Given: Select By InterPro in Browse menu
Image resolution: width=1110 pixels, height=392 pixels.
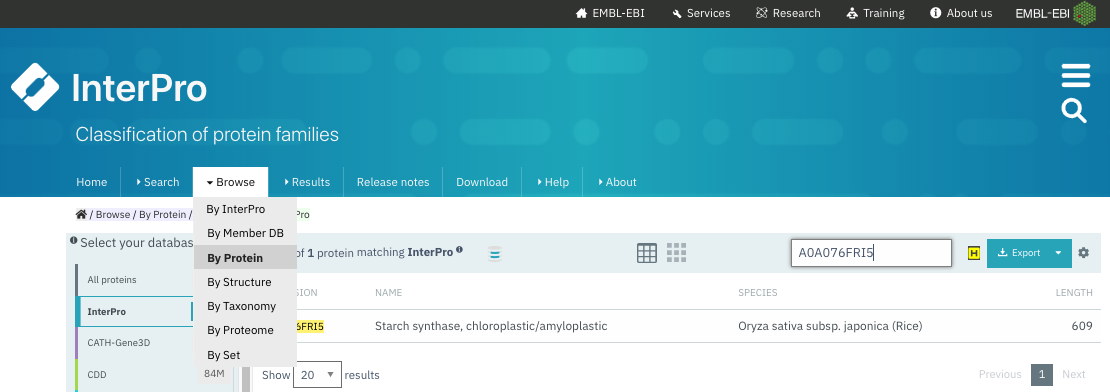Looking at the screenshot, I should tap(245, 209).
